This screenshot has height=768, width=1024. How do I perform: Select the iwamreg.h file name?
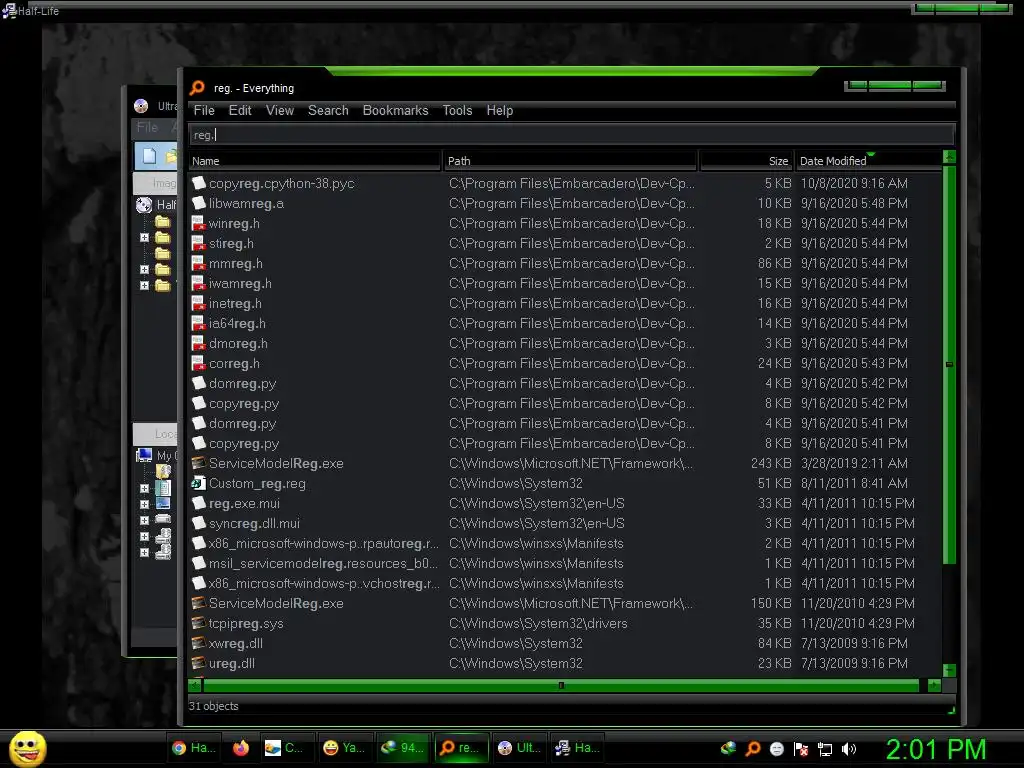[240, 283]
